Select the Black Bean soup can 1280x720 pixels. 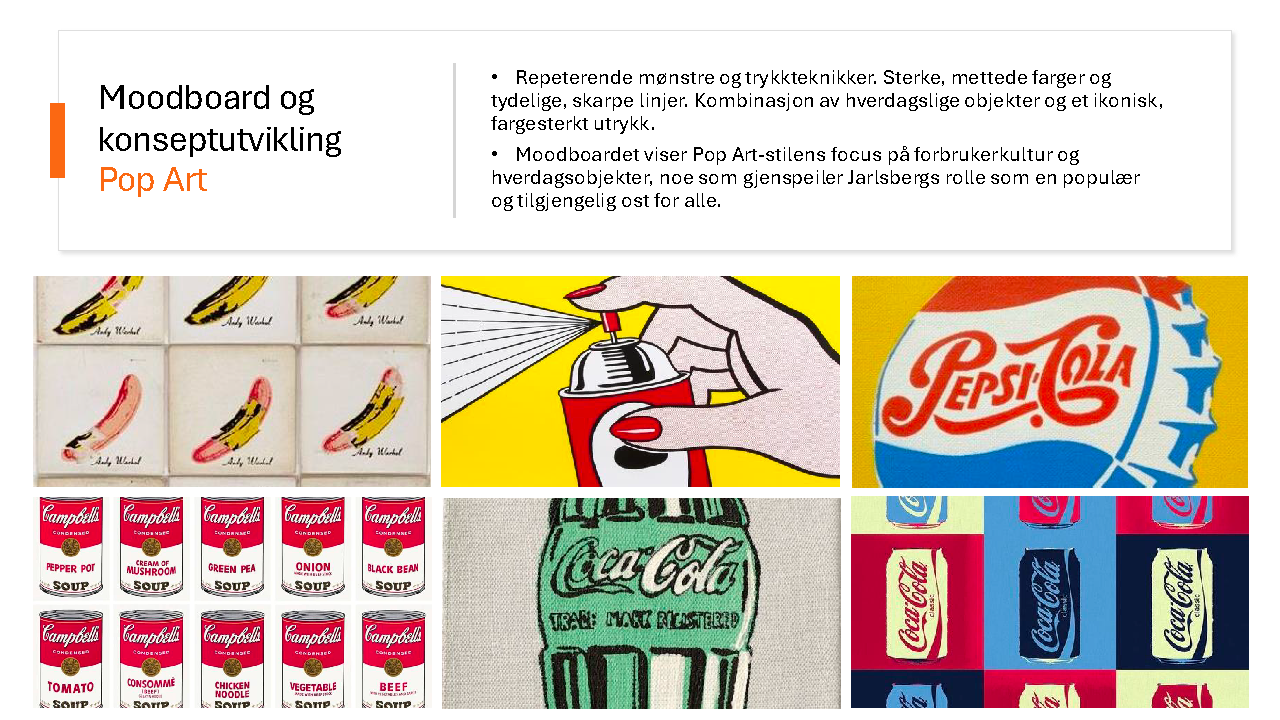click(393, 546)
